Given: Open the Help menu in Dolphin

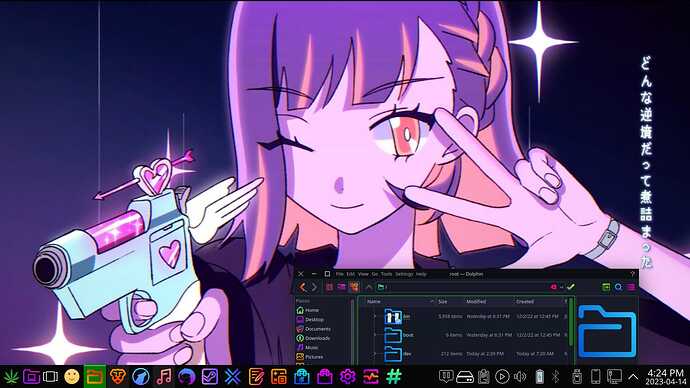Looking at the screenshot, I should click(x=421, y=274).
